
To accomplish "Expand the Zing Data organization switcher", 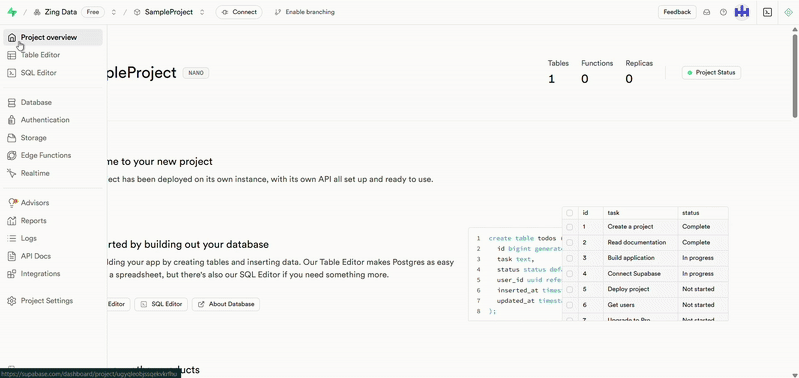I will (x=114, y=12).
